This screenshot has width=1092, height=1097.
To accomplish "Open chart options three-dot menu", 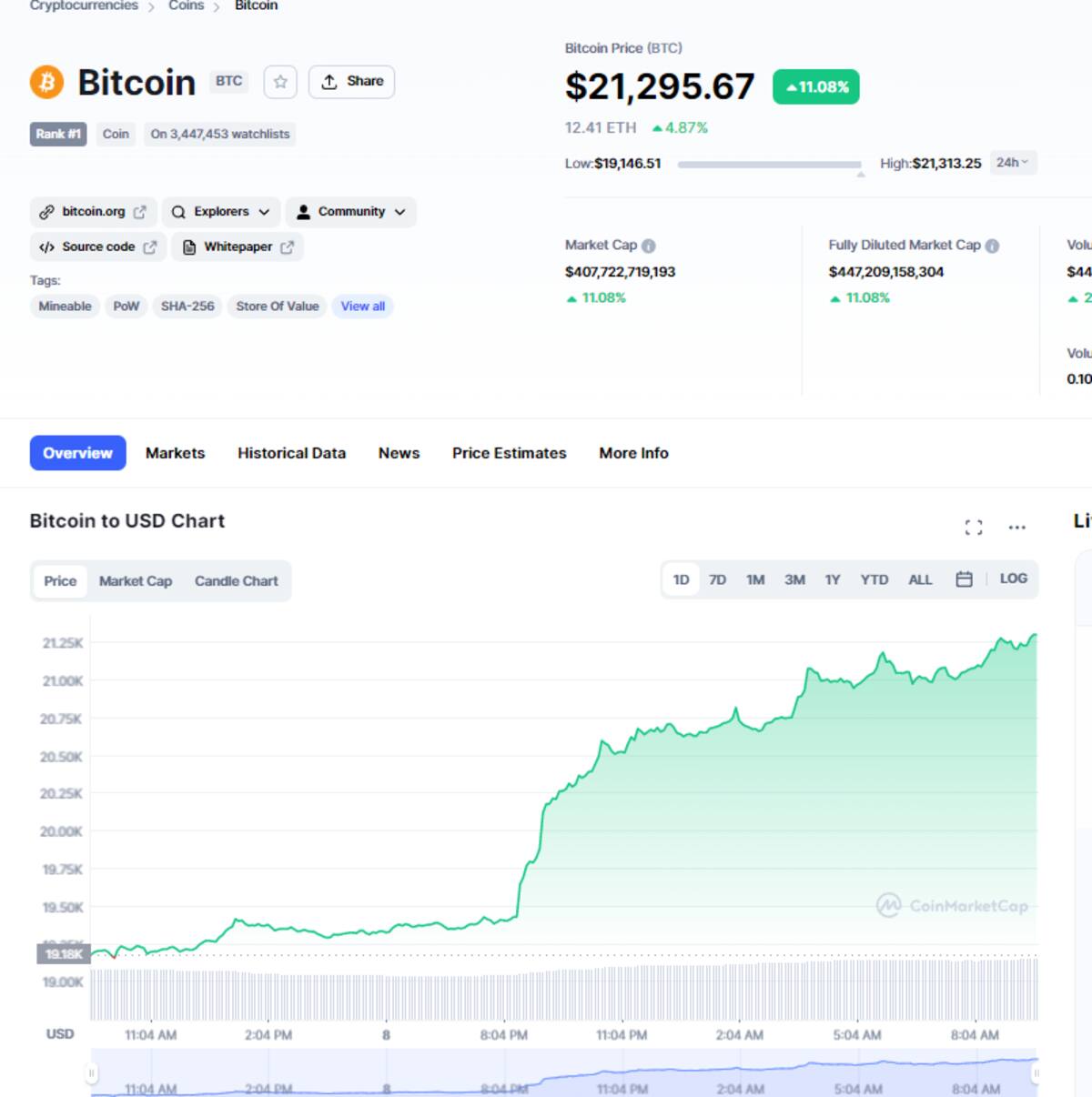I will (1017, 528).
